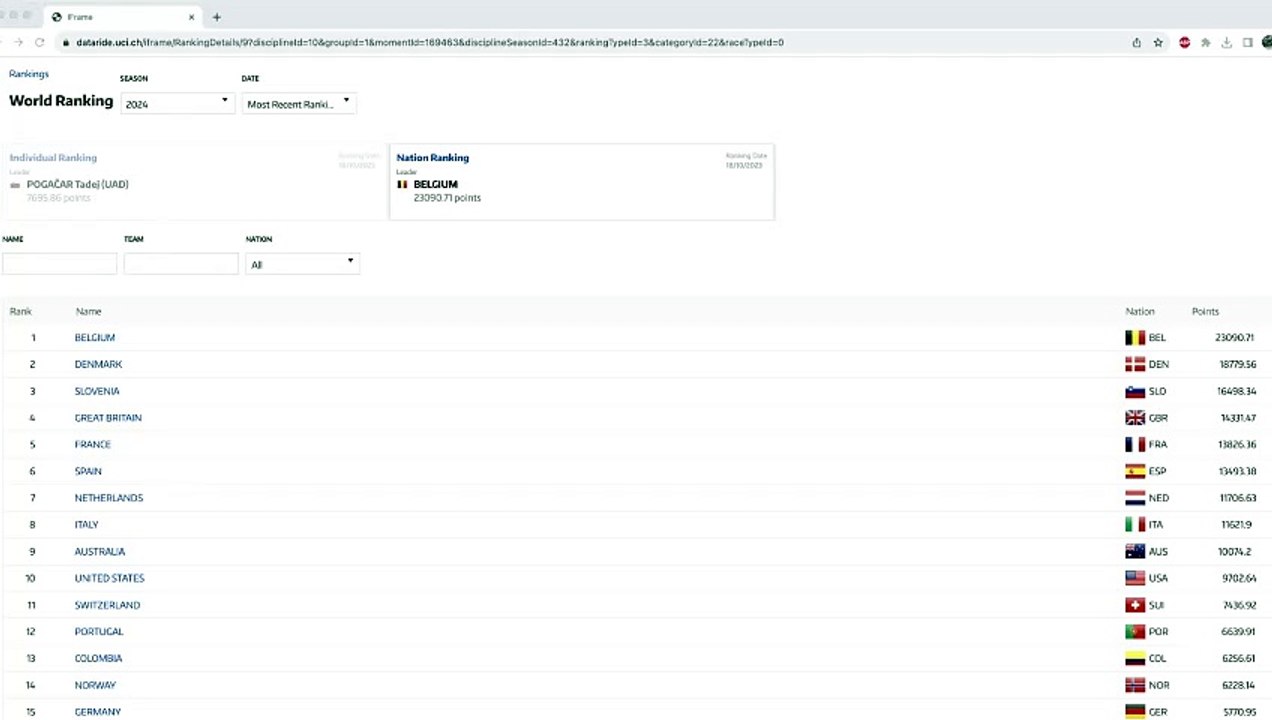Click the Rankings breadcrumb link

click(x=29, y=74)
